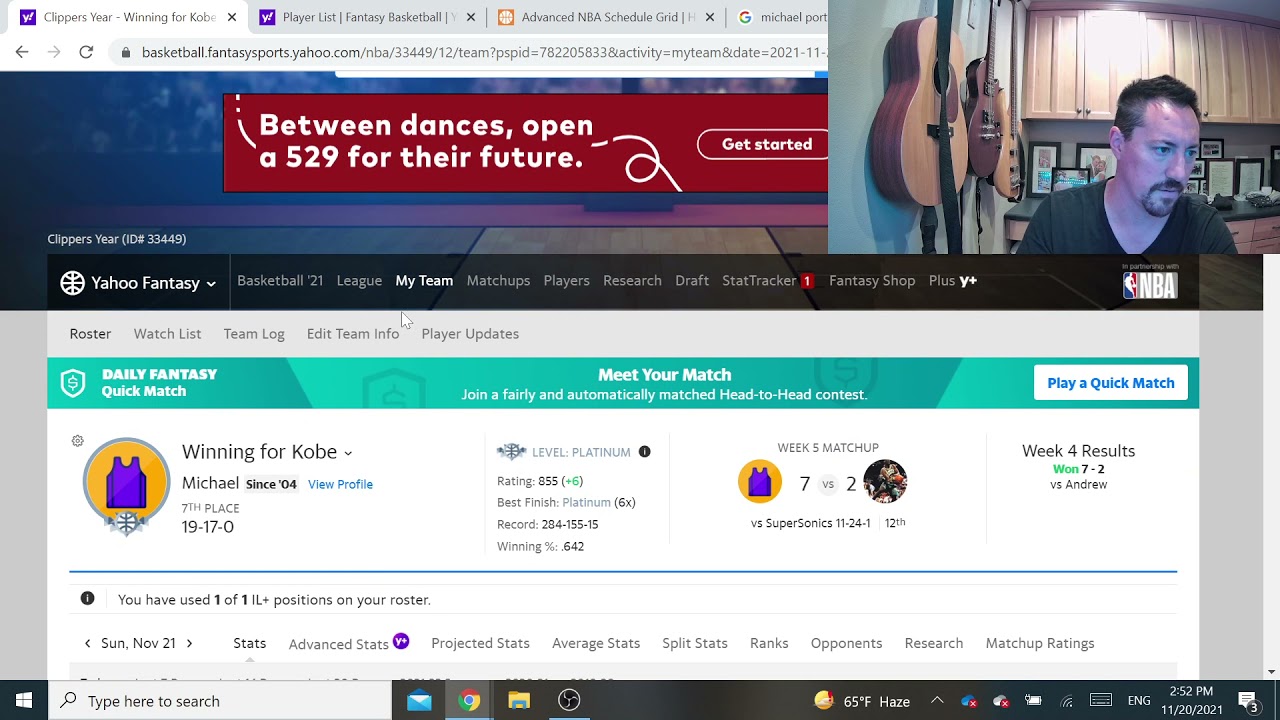Open Draft nav item

[692, 281]
